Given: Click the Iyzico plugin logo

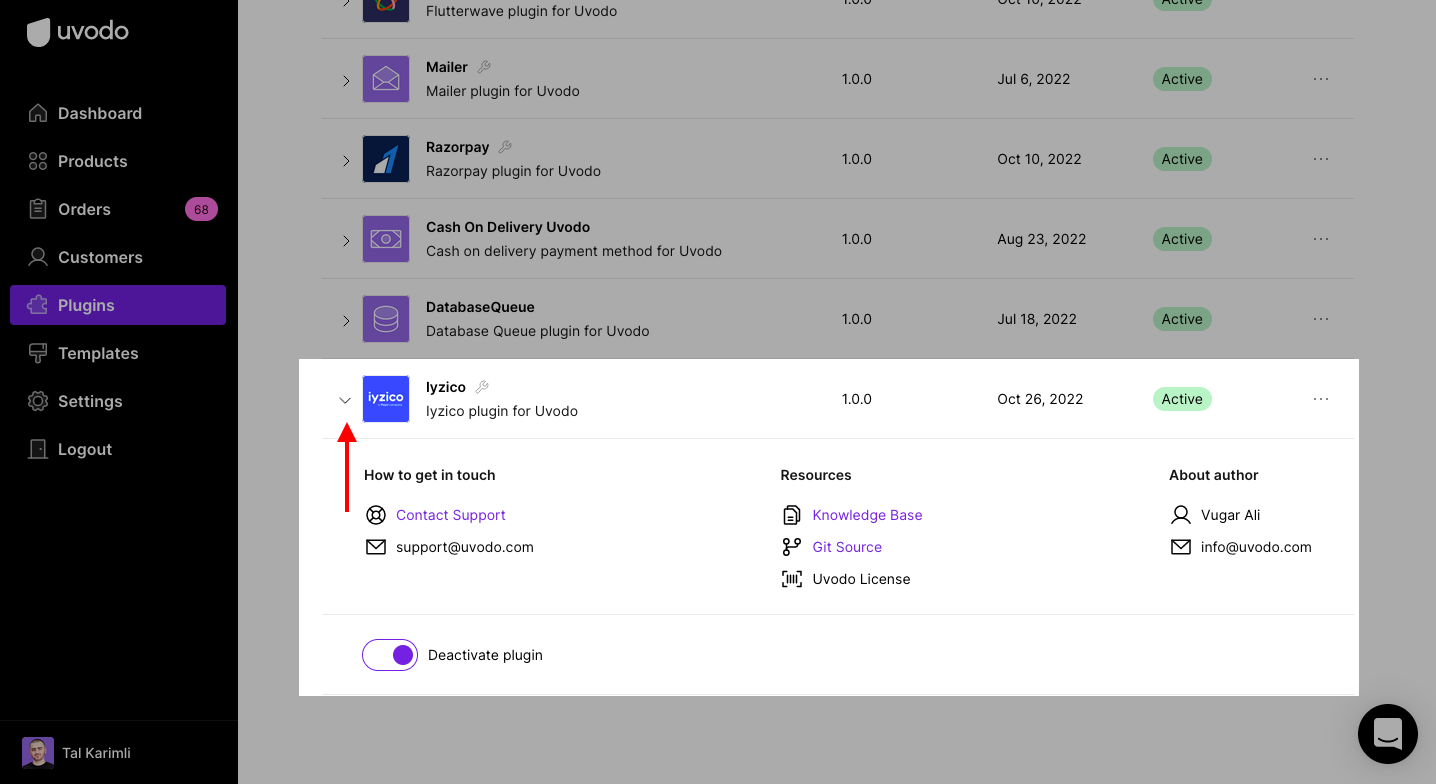Looking at the screenshot, I should (x=386, y=399).
